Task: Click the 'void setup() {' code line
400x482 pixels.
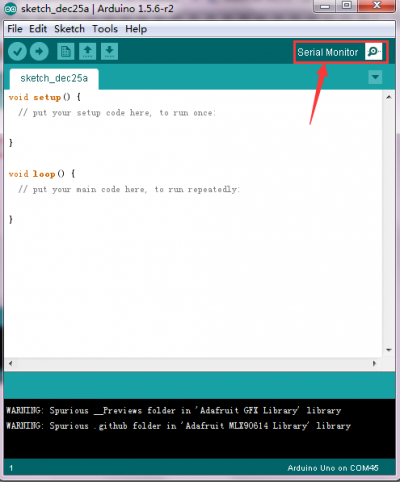Action: pos(45,97)
